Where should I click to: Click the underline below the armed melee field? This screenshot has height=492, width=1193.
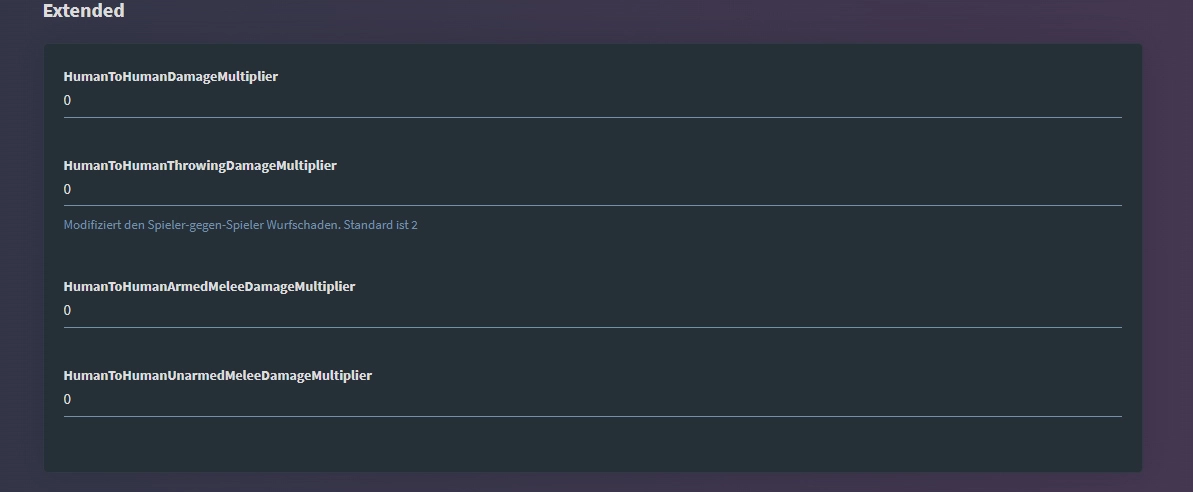coord(592,327)
